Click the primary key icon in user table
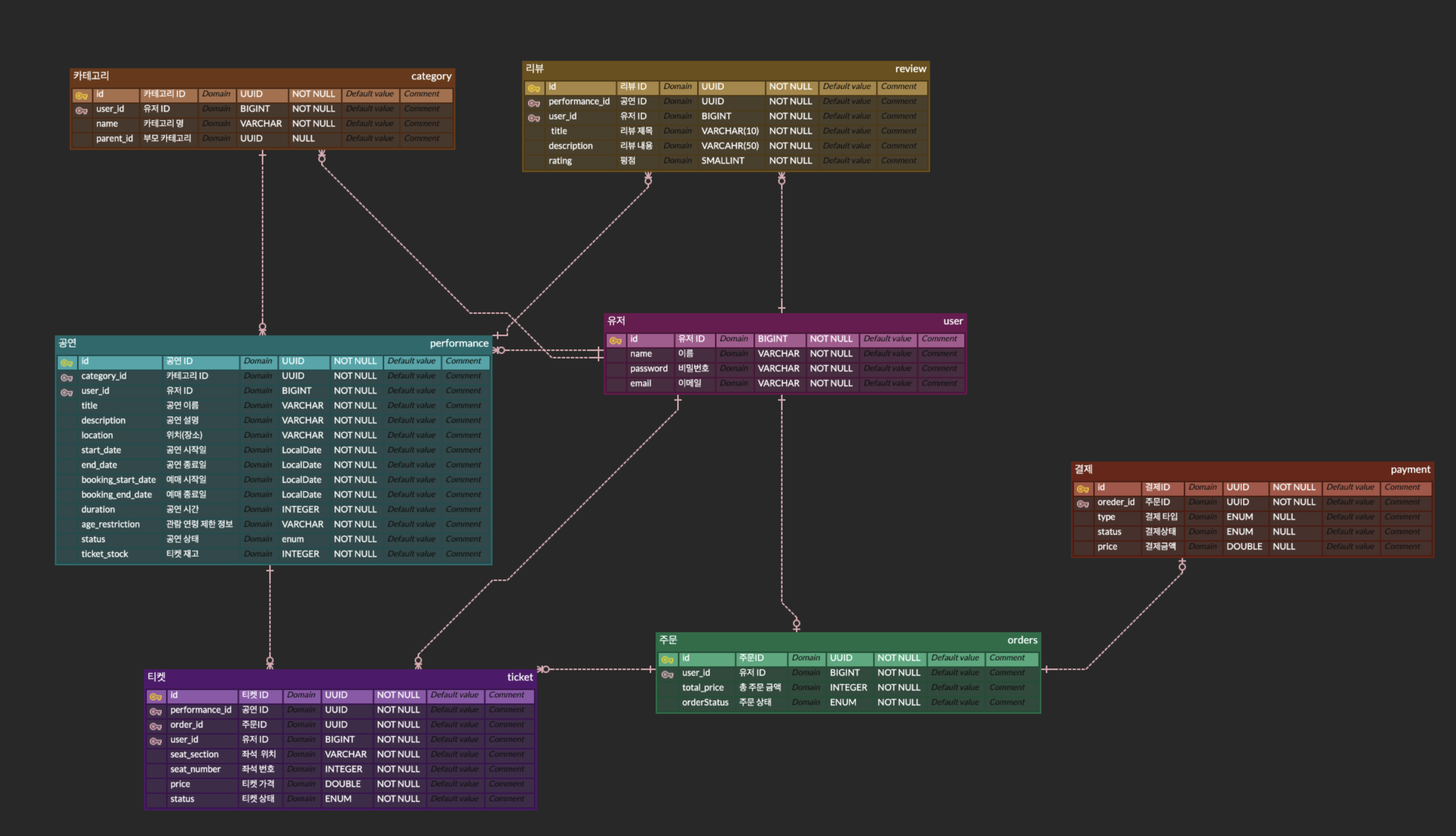Screen dimensions: 1456x836 point(615,340)
